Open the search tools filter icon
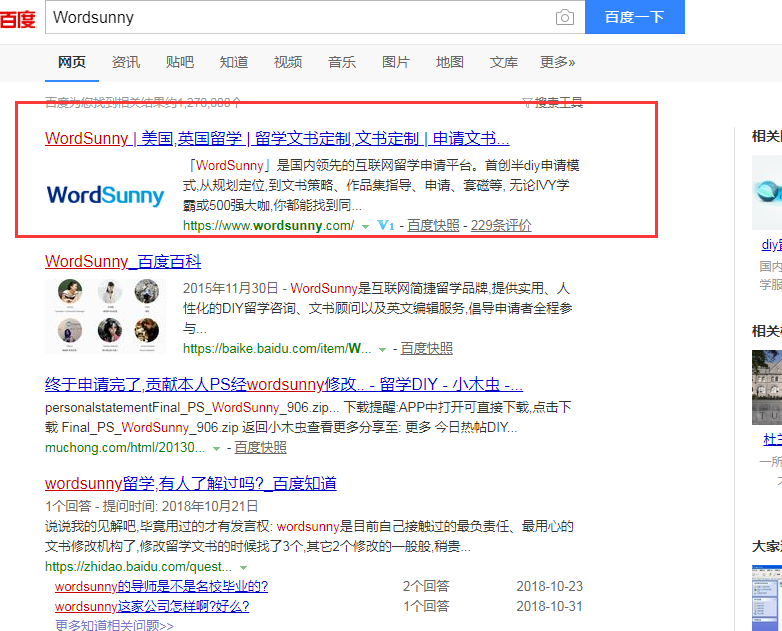 528,102
